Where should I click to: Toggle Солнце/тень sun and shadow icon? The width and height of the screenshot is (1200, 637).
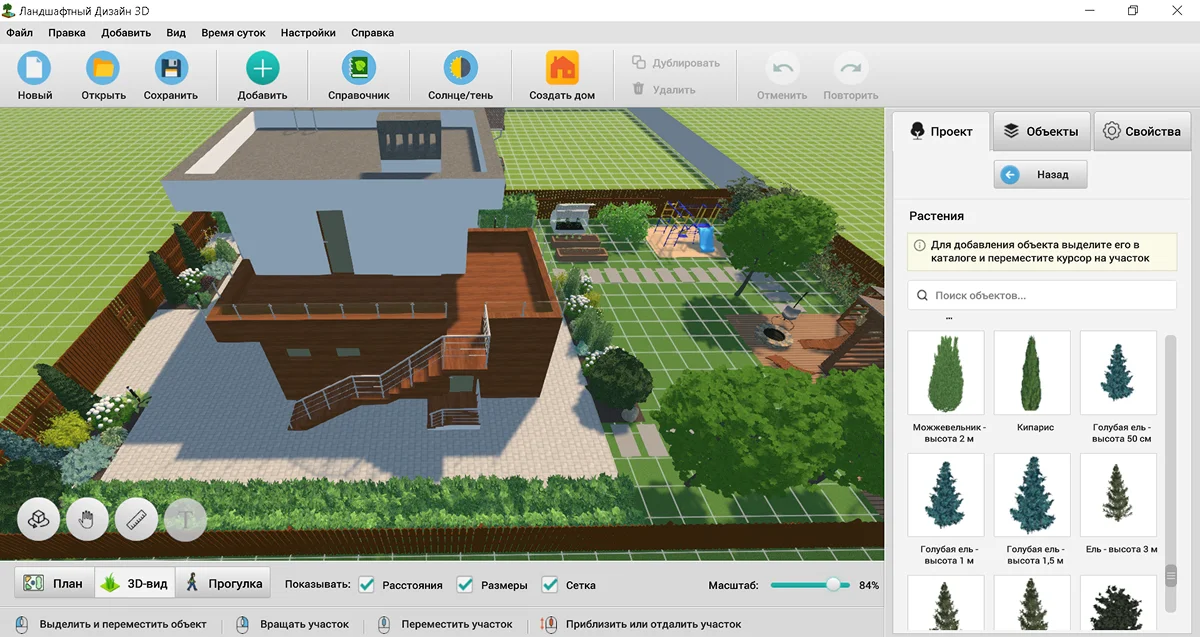460,69
